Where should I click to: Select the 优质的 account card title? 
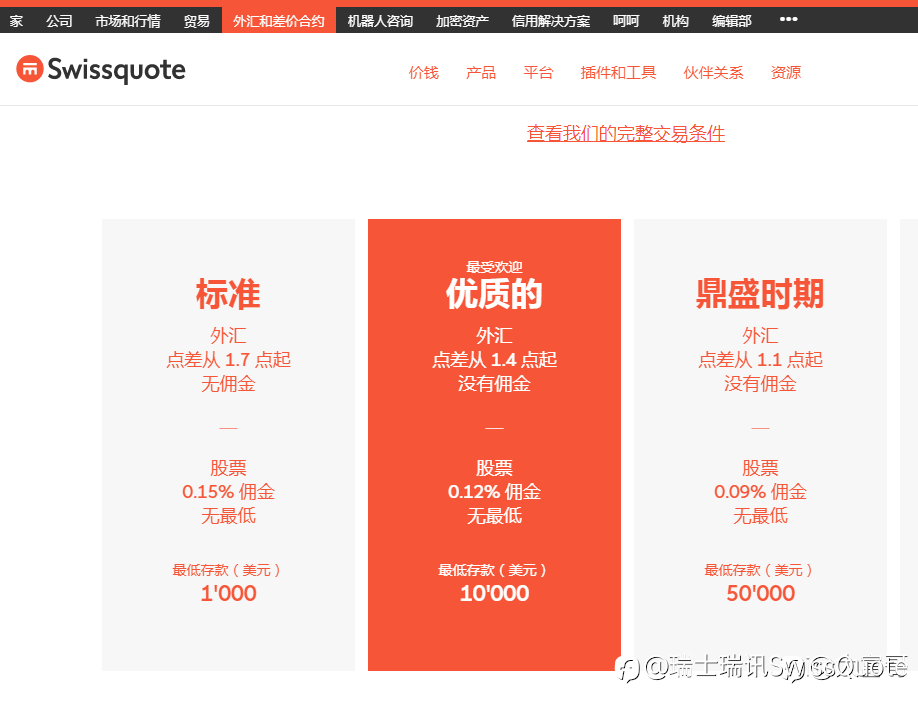click(494, 294)
